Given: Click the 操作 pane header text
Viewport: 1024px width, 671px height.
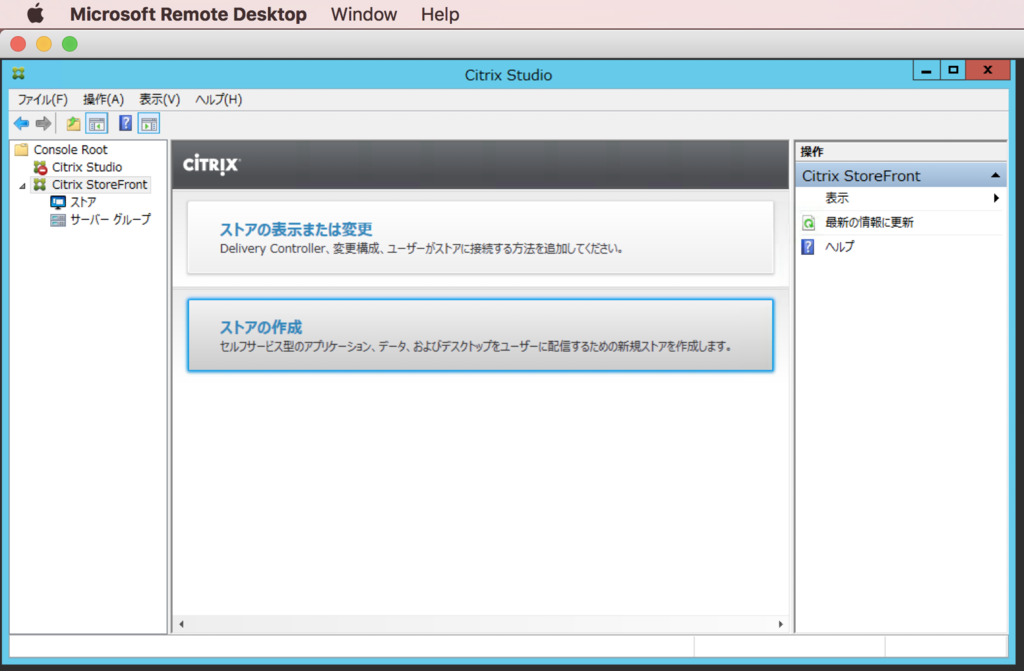Looking at the screenshot, I should (x=812, y=152).
